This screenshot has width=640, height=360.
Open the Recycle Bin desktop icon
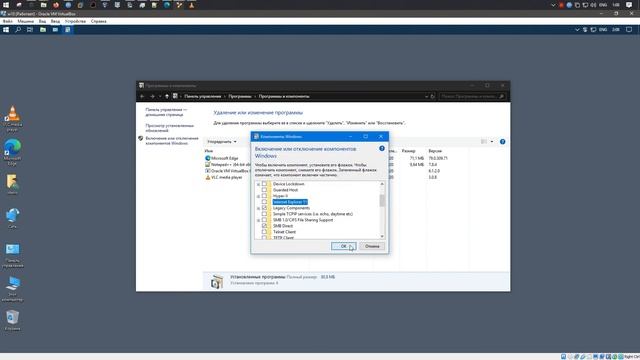pyautogui.click(x=13, y=320)
